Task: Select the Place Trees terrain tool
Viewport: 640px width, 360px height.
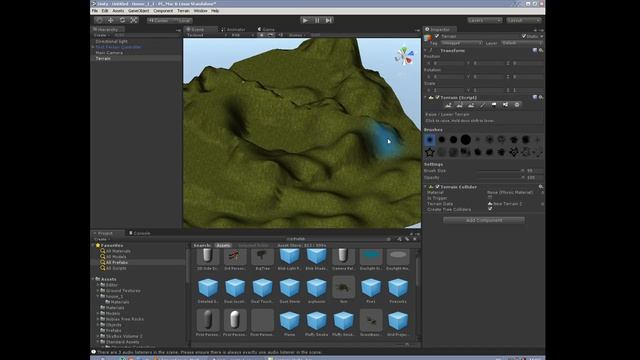Action: tap(494, 105)
